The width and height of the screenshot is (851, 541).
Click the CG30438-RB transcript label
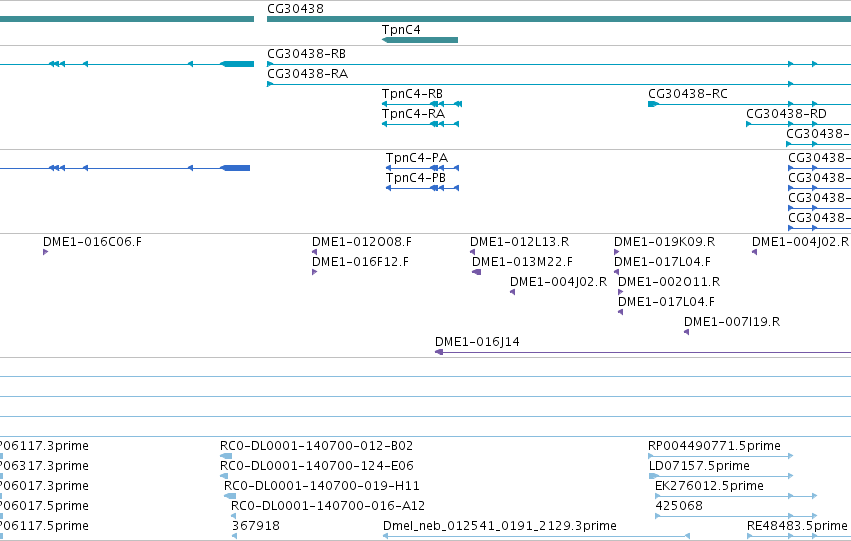click(306, 54)
